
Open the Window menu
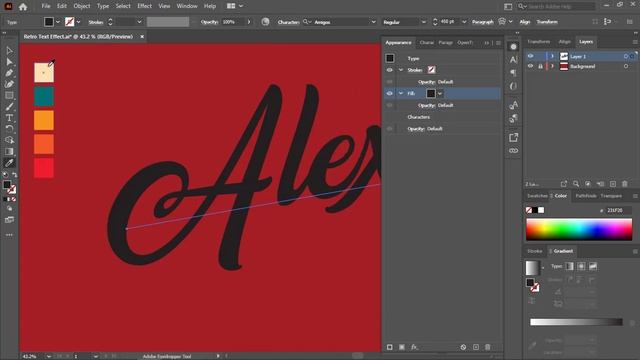[x=187, y=6]
